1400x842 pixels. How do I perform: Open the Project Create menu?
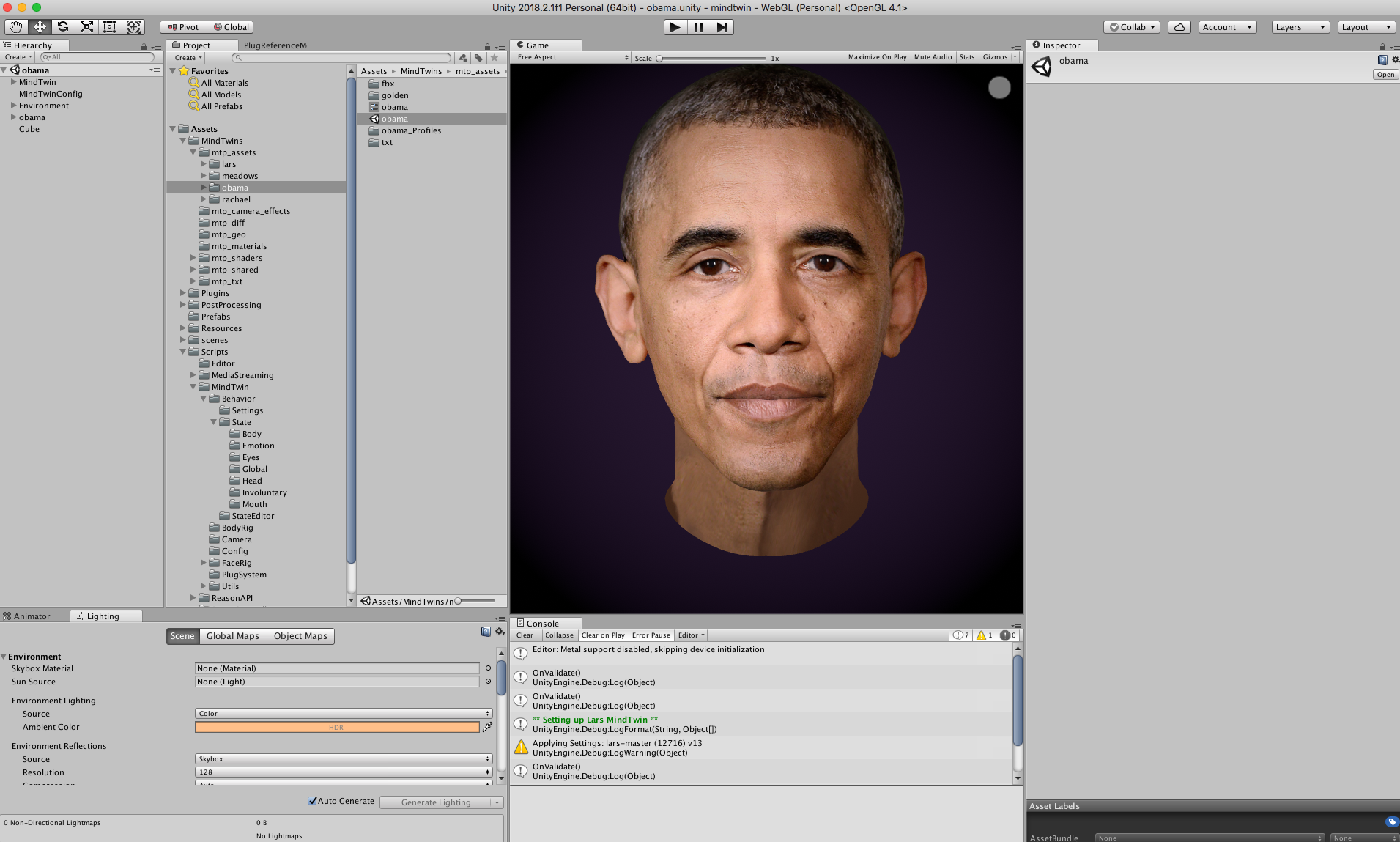[x=188, y=58]
